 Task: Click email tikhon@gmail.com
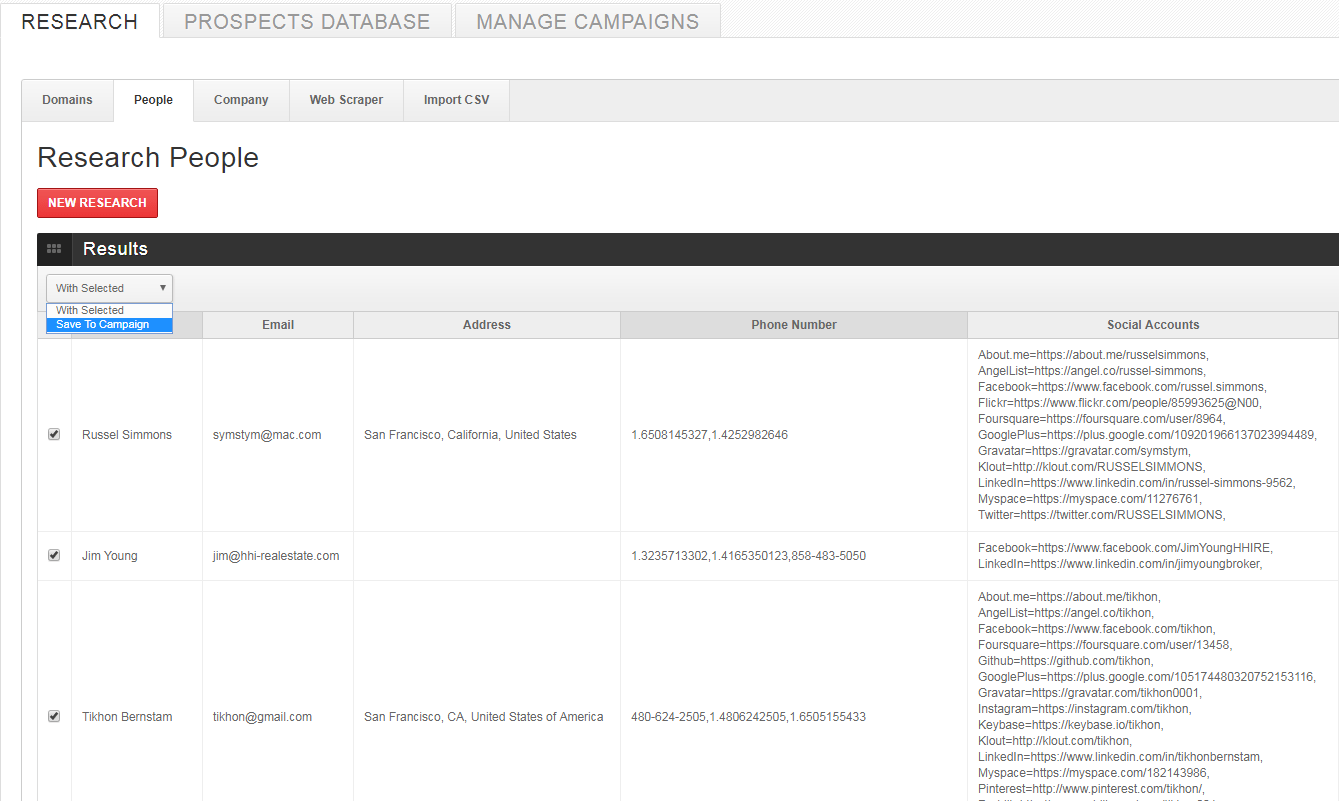[x=262, y=717]
